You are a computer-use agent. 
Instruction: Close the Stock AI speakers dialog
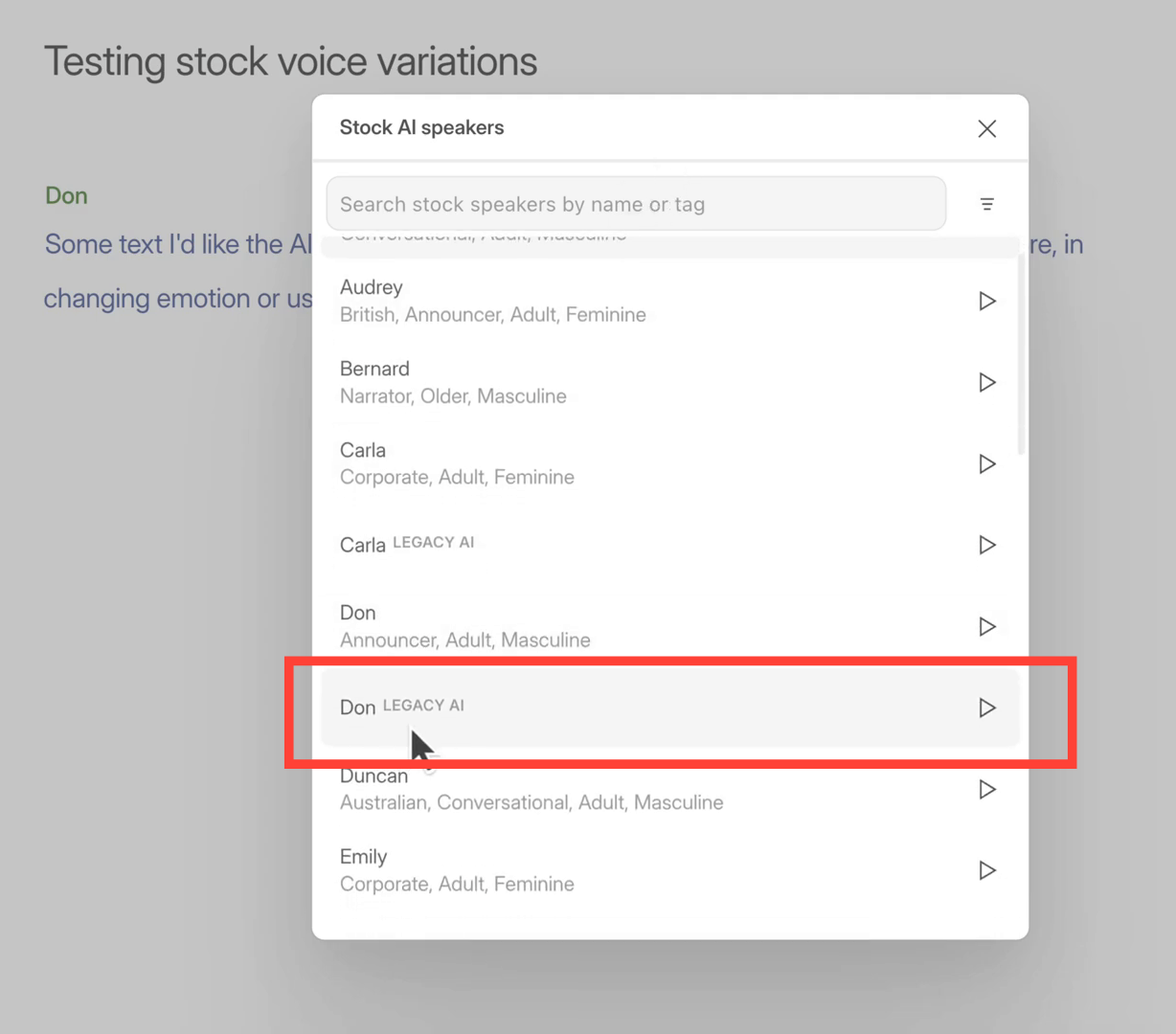987,128
